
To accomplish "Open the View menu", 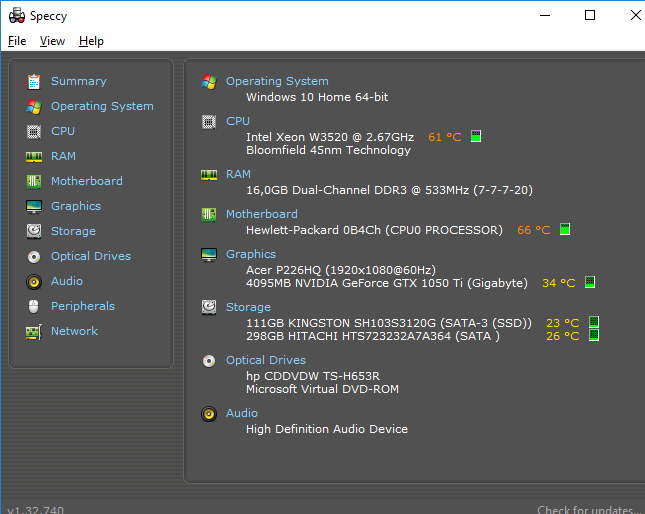I will (x=52, y=41).
